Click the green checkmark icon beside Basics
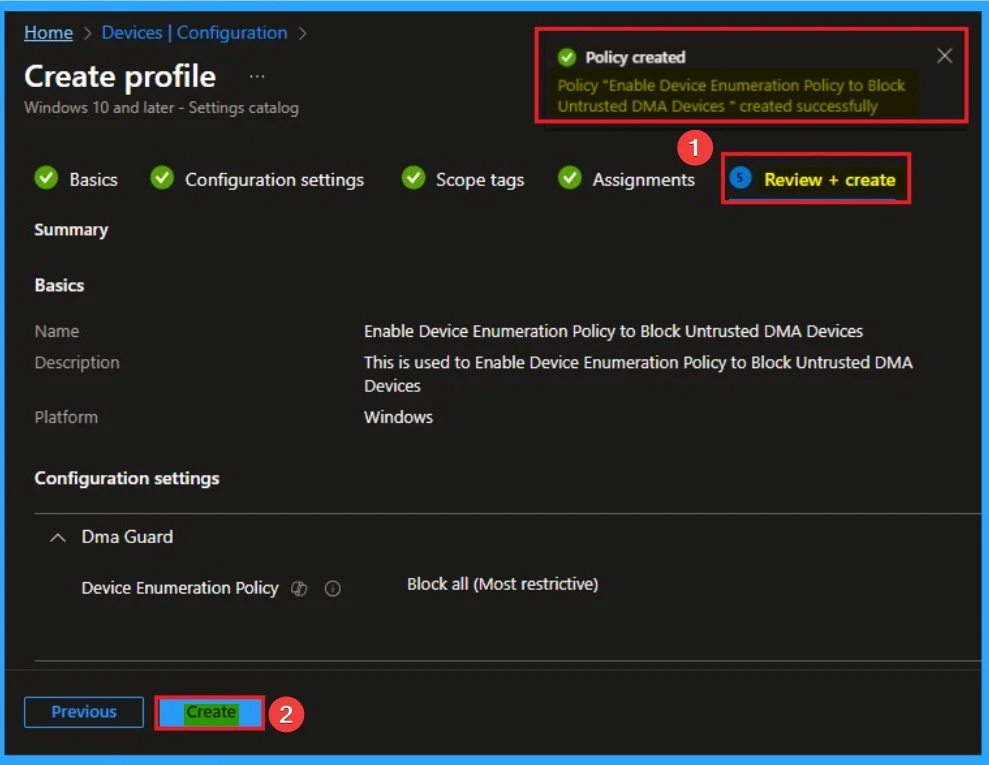Image resolution: width=989 pixels, height=765 pixels. coord(46,178)
